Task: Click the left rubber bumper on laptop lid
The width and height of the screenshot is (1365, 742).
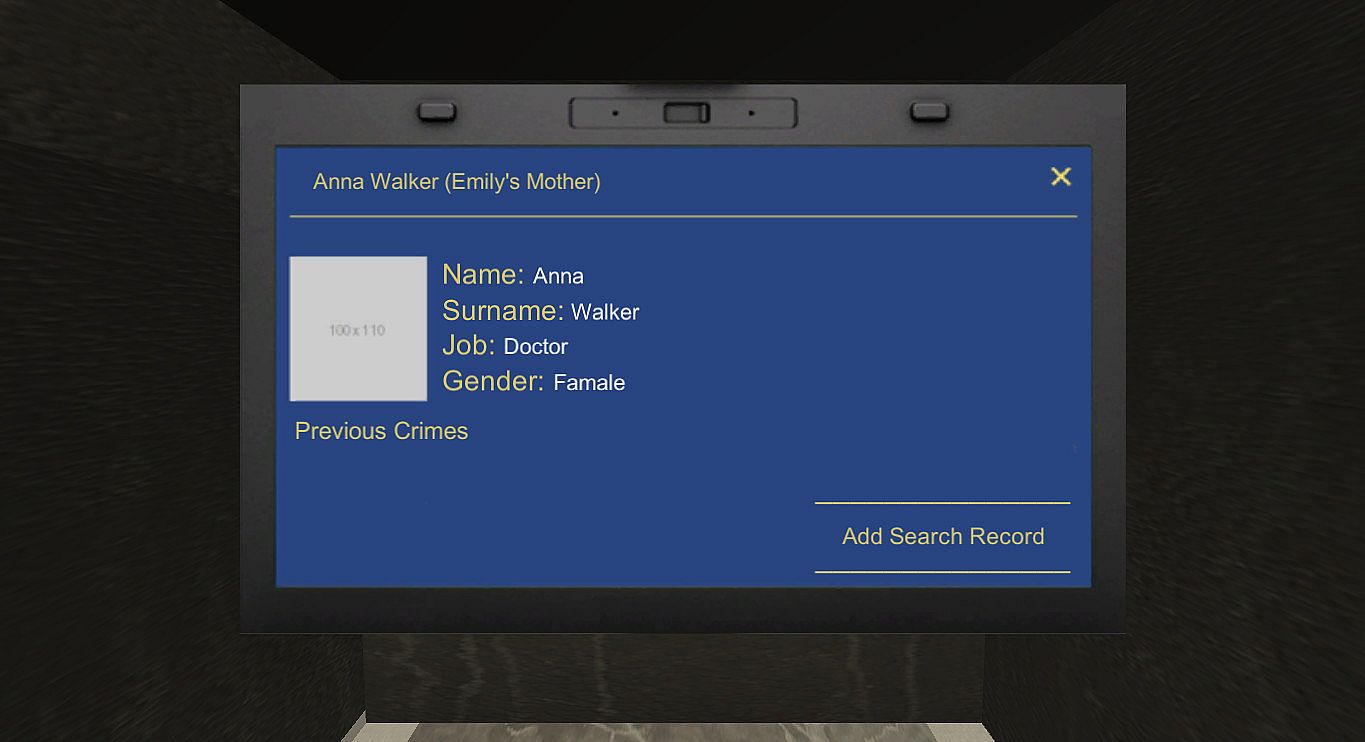Action: point(436,111)
